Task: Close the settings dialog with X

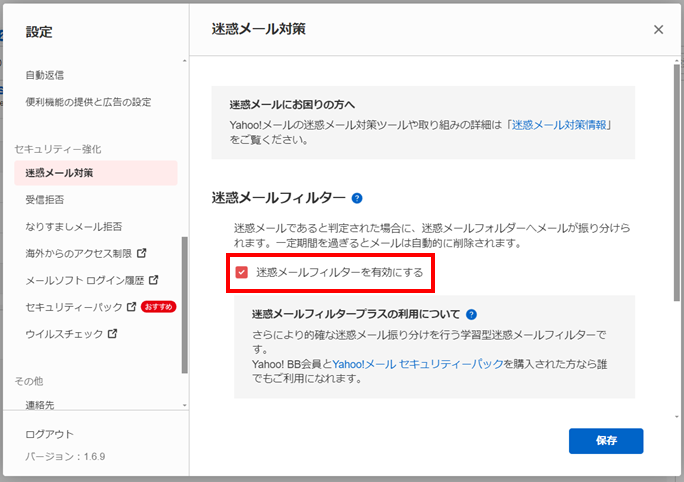Action: 658,30
